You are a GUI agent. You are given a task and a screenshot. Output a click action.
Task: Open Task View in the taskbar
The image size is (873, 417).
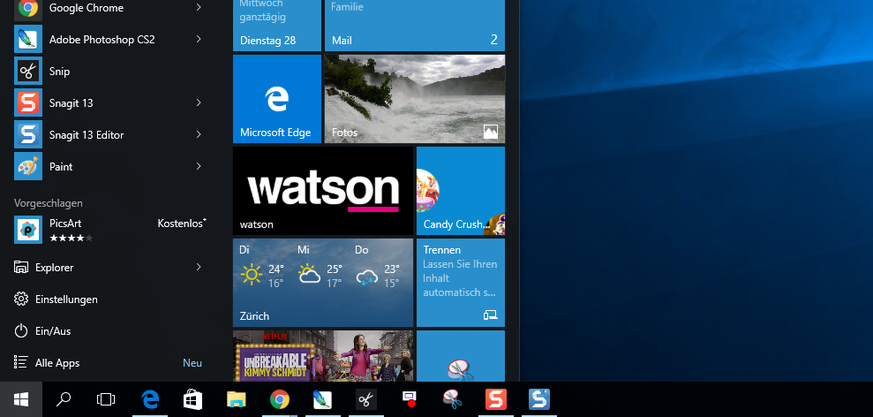[106, 399]
